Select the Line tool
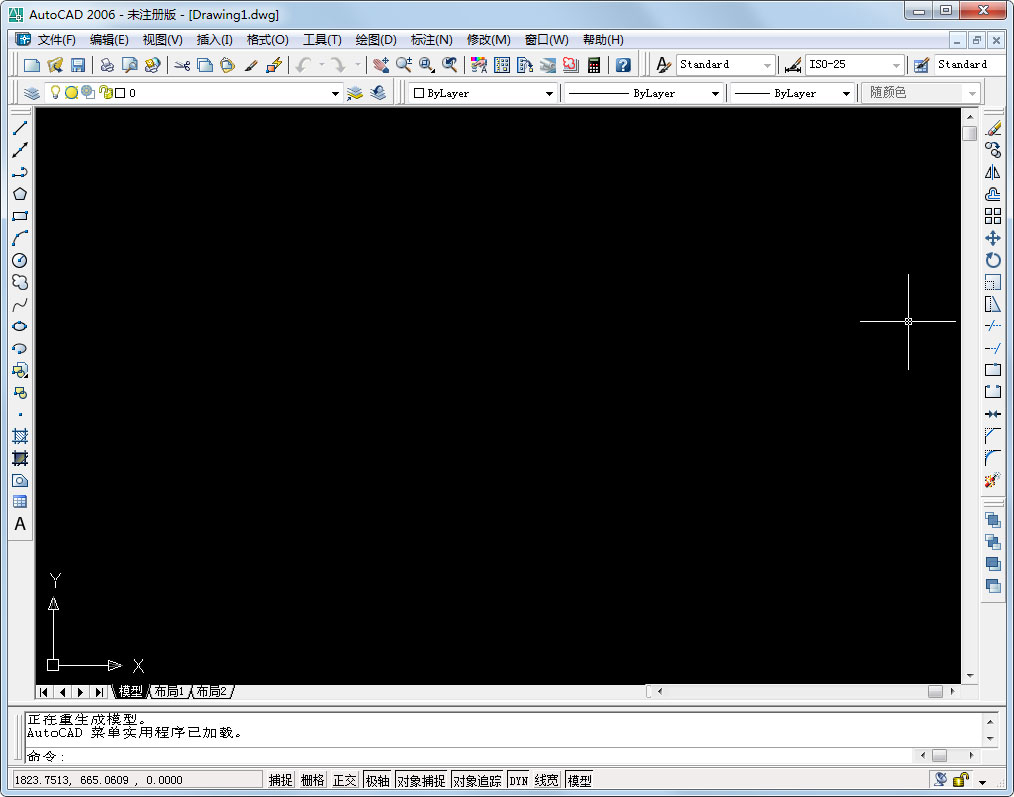The image size is (1014, 797). (x=20, y=128)
